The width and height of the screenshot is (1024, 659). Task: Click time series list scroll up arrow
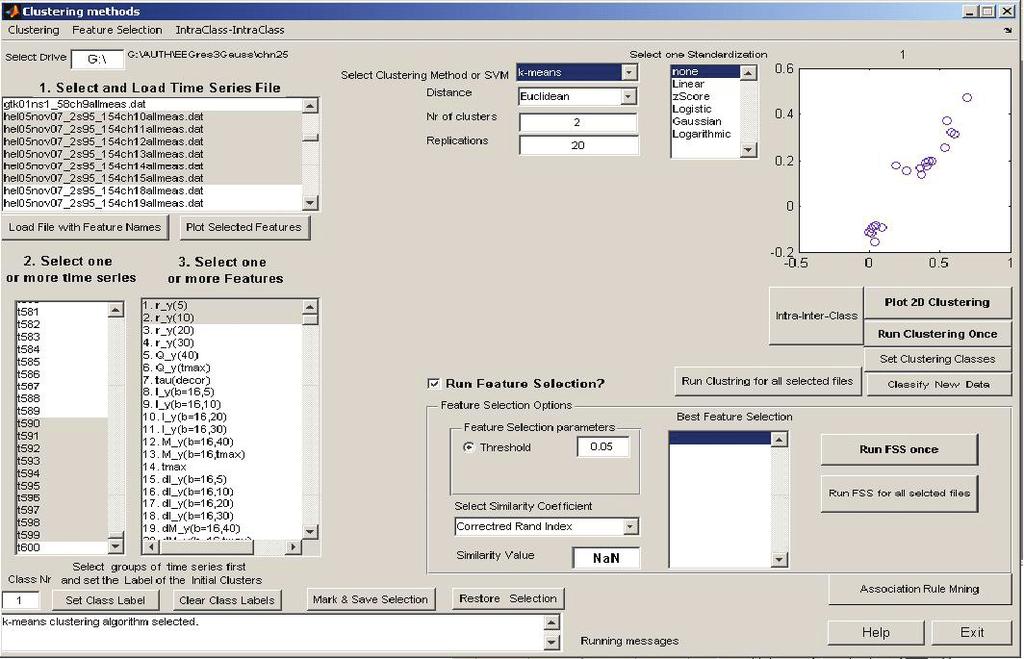116,309
